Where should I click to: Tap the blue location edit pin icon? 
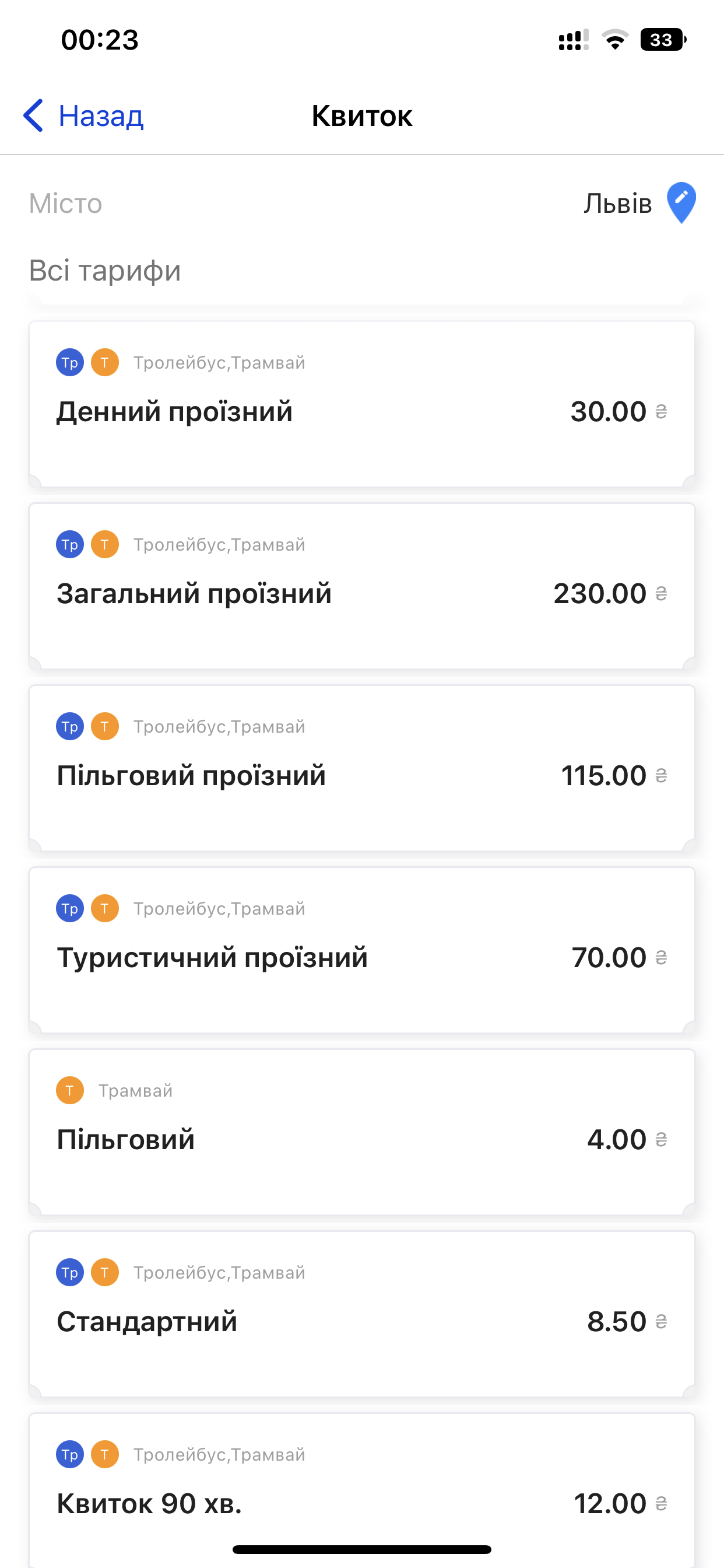(681, 202)
